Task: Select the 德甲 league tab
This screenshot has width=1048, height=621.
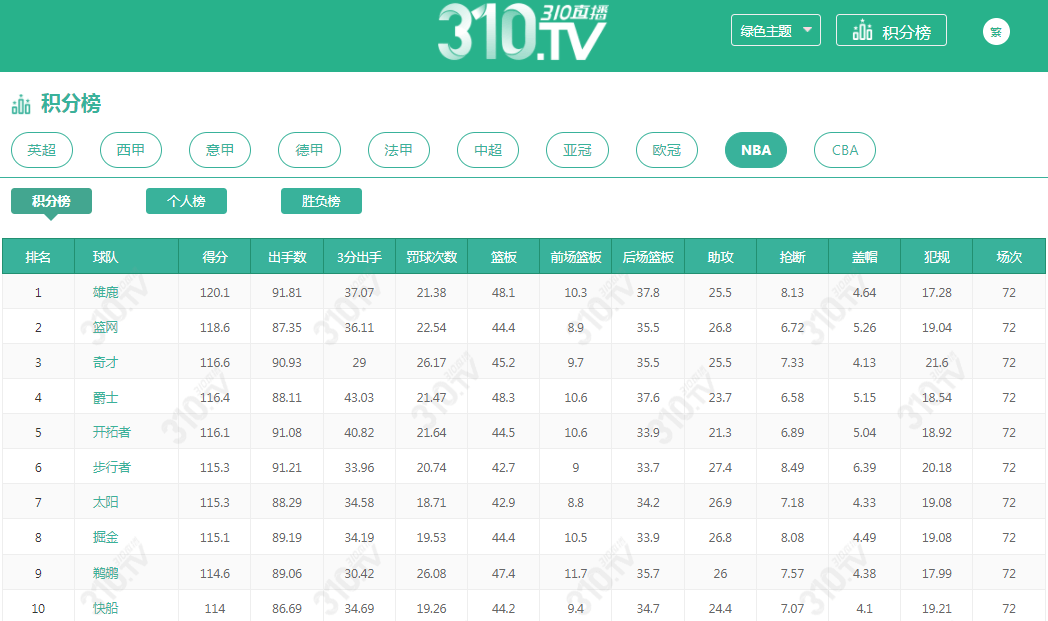Action: click(x=309, y=150)
